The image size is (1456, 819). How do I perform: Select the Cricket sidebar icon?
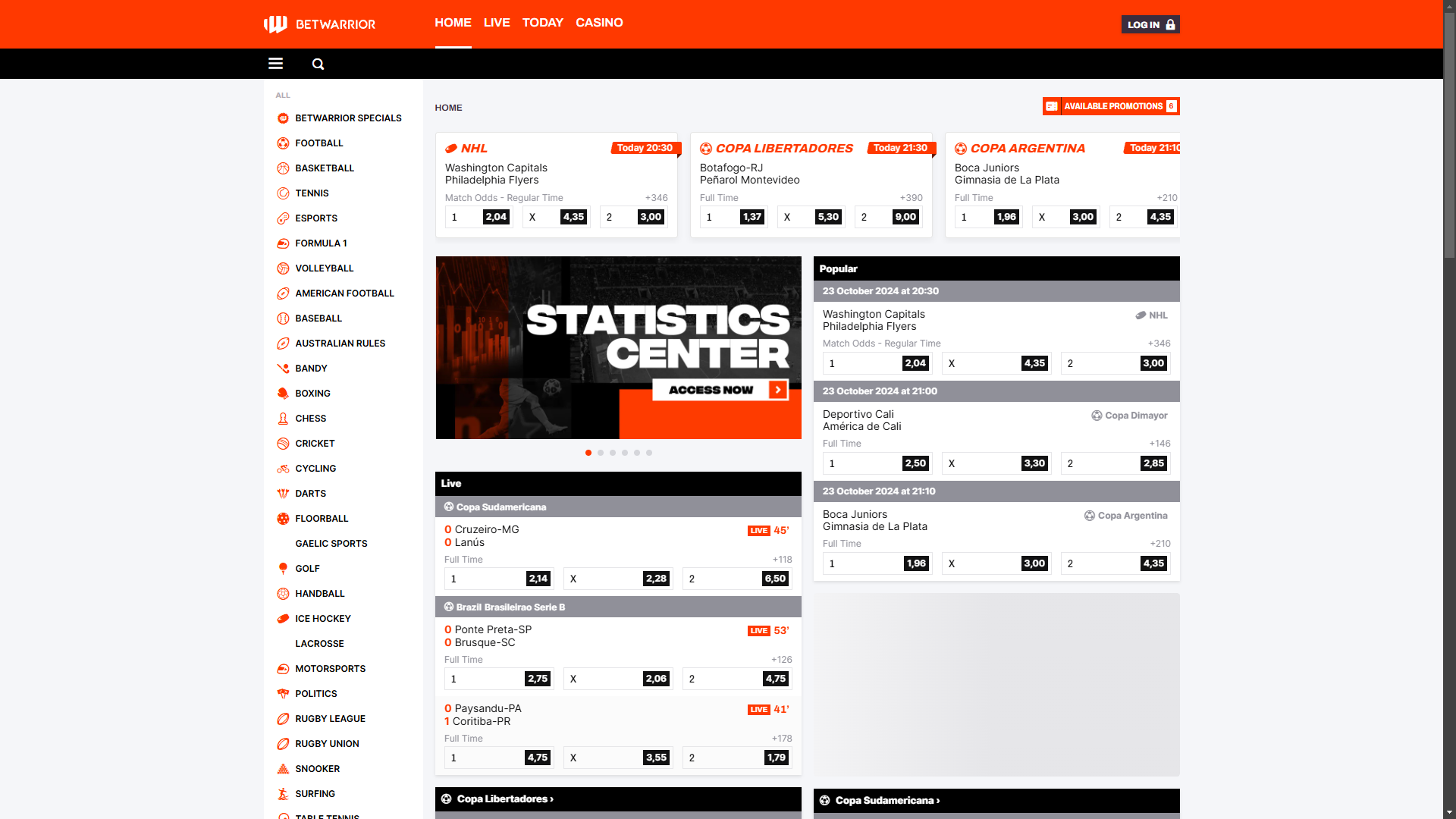pos(283,444)
